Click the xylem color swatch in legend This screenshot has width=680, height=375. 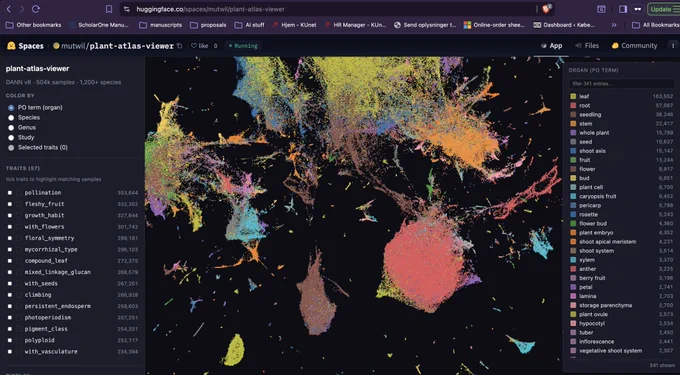(573, 260)
